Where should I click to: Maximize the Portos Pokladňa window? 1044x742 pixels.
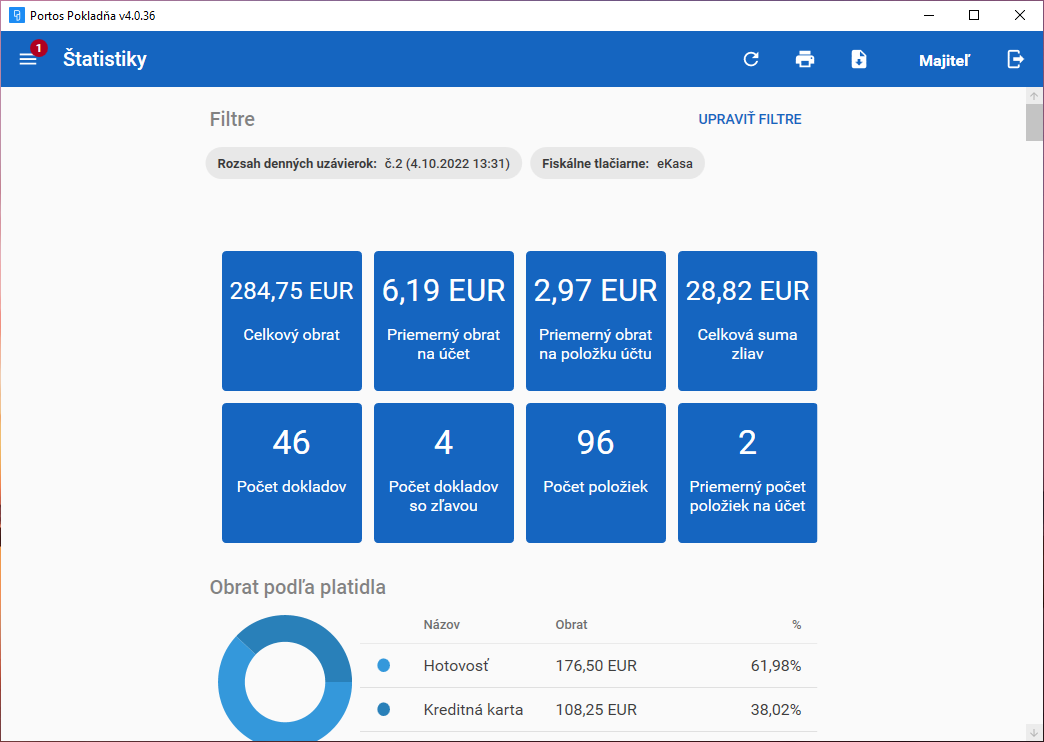[973, 15]
